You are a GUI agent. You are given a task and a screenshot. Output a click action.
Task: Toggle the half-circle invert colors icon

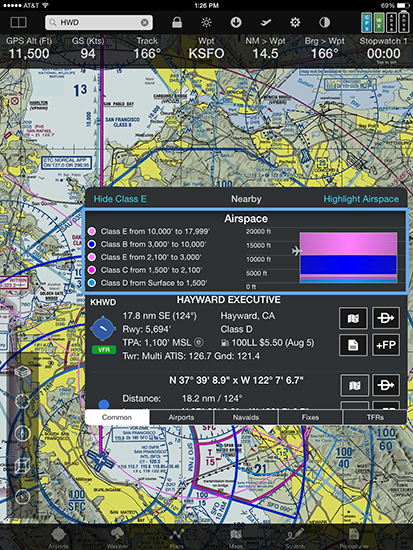(325, 22)
